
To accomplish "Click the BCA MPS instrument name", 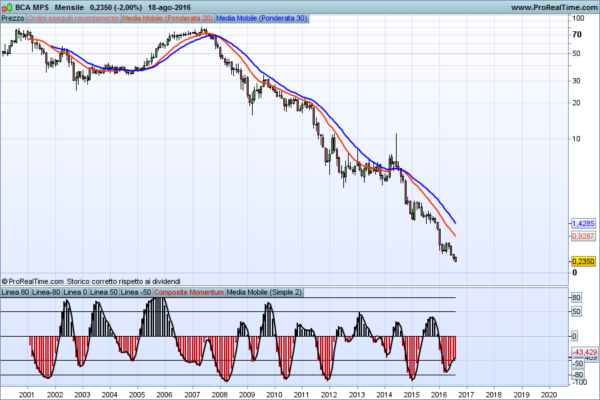I will point(32,7).
